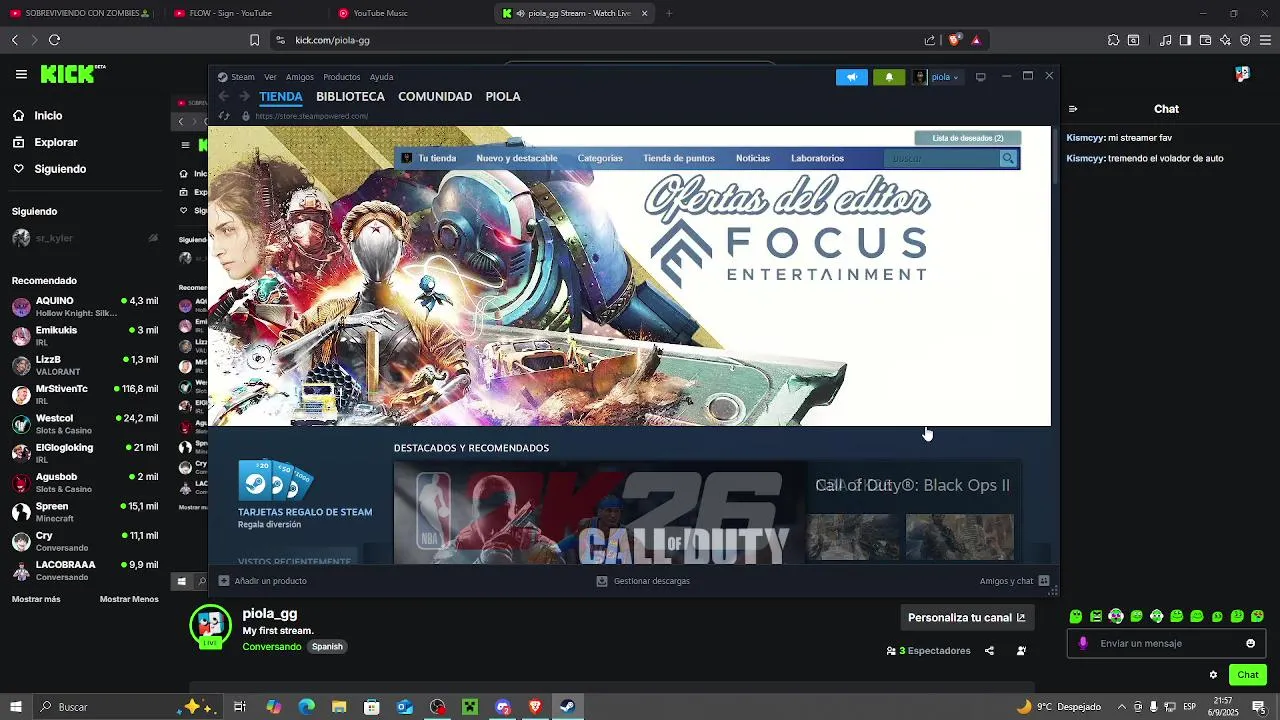The height and width of the screenshot is (720, 1280).
Task: Click Mostrar más in Kick sidebar
Action: 36,599
